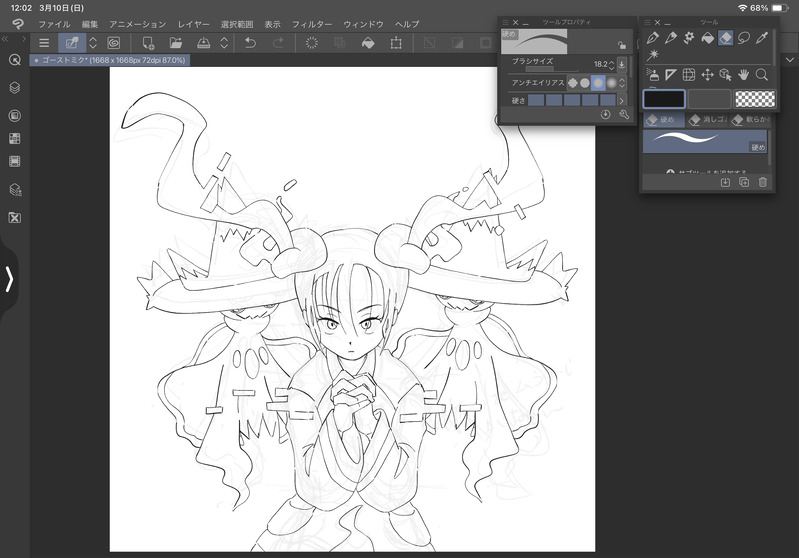Toggle the lock icon in Tool Property
The height and width of the screenshot is (558, 799).
point(622,45)
